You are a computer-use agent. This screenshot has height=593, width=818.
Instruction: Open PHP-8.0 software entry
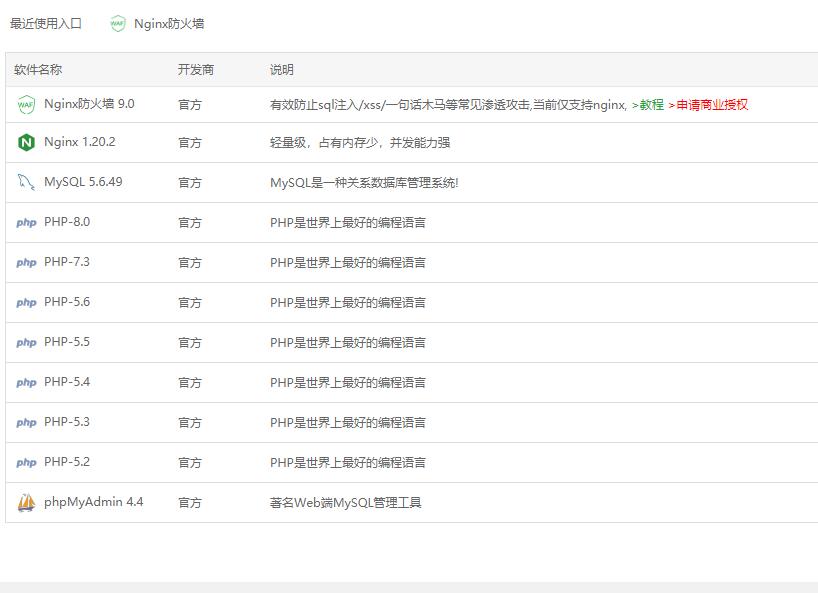click(67, 222)
